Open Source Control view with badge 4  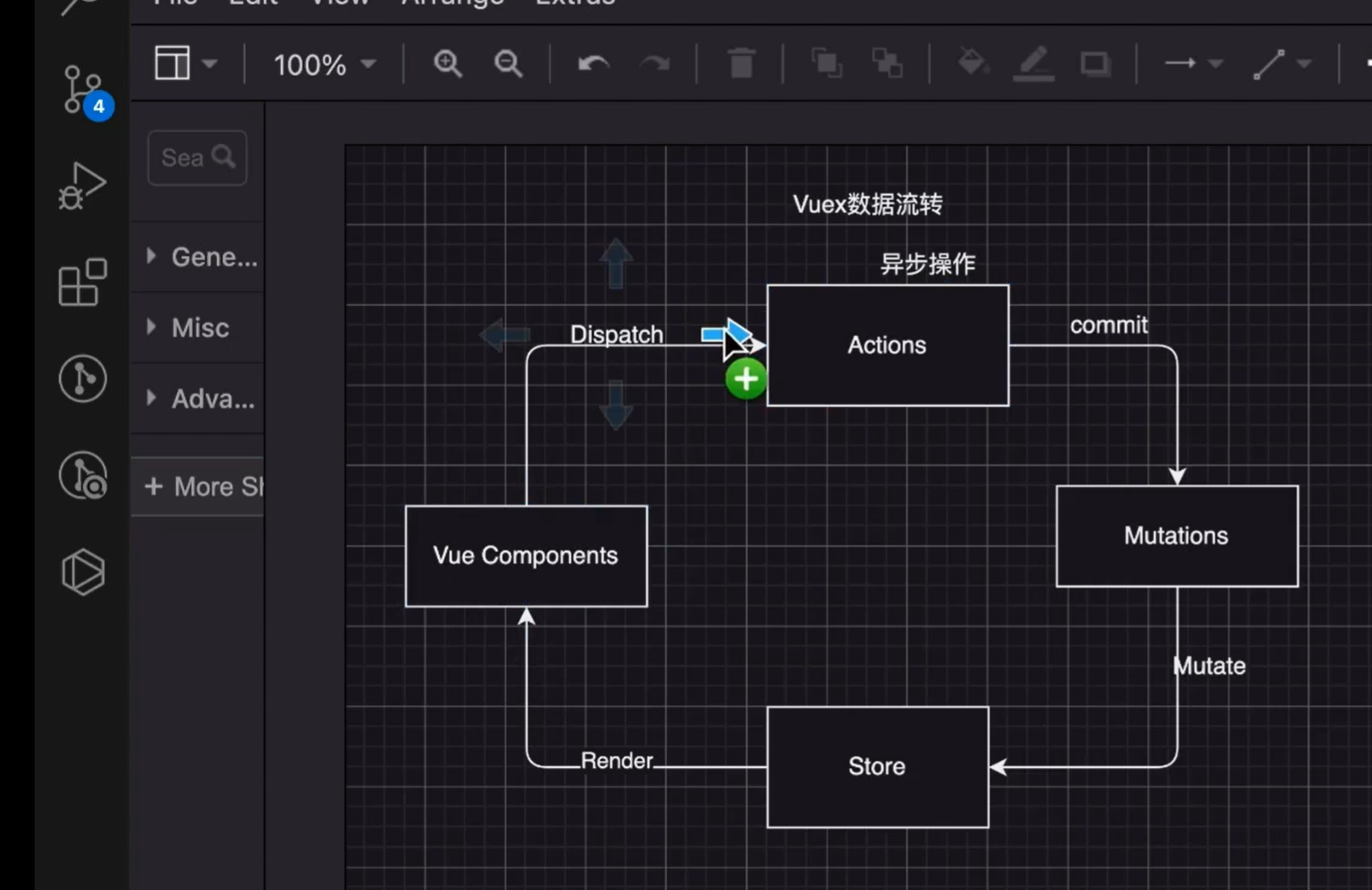coord(84,91)
